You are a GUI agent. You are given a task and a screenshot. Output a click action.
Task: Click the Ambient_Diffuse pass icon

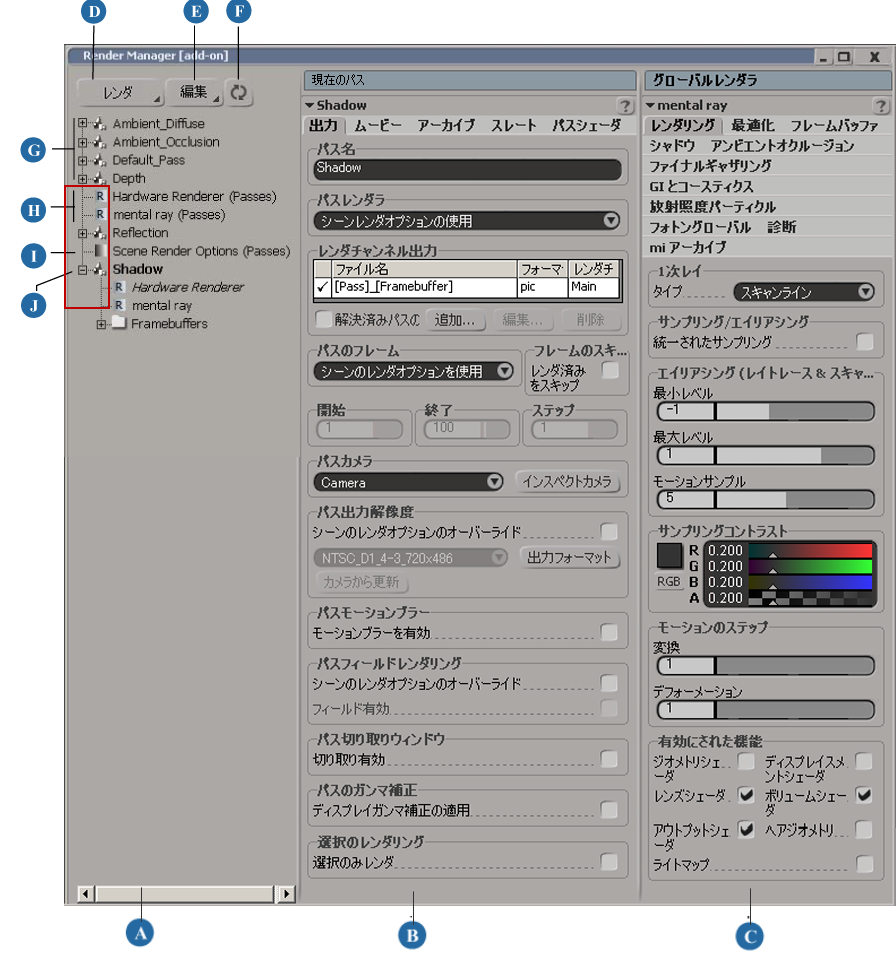point(100,124)
